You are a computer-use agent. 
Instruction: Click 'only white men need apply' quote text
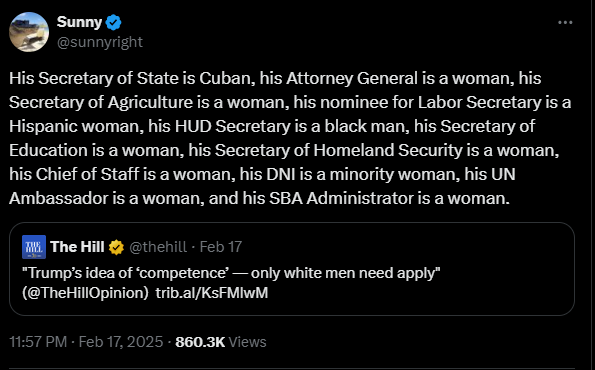343,273
